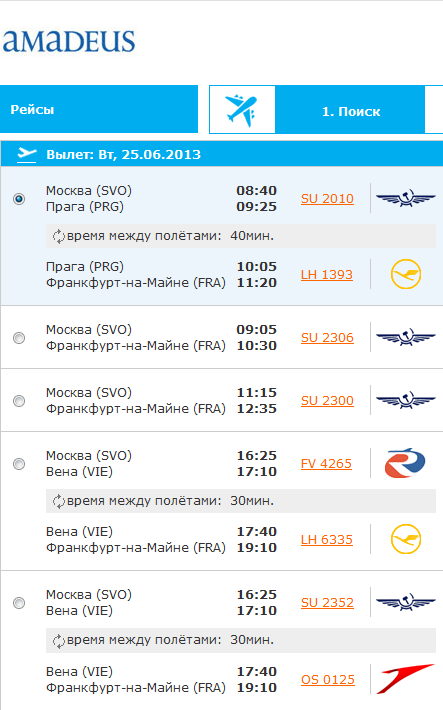443x710 pixels.
Task: Open the LH 1393 flight link
Action: pyautogui.click(x=327, y=275)
